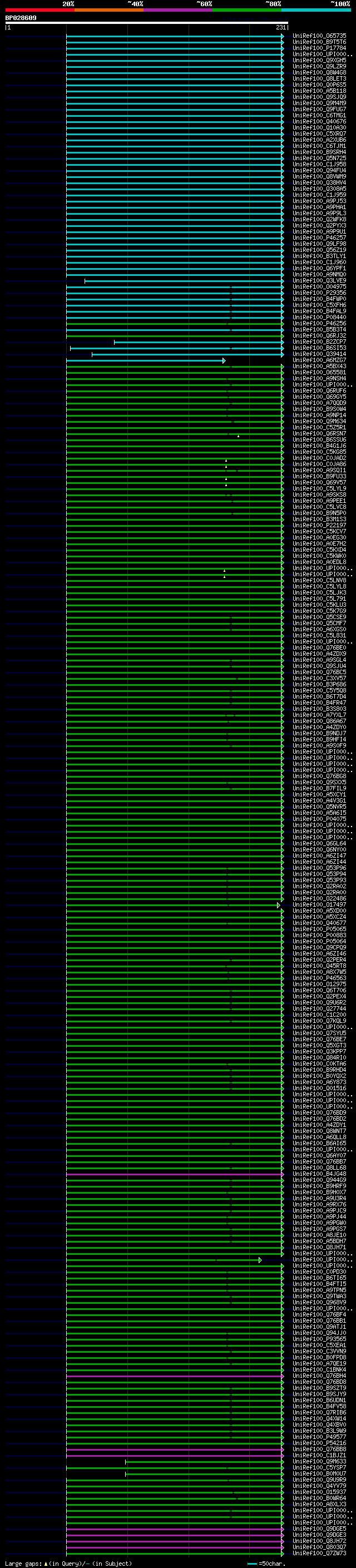Select hit UniRef100_P93565
356x1568 pixels.
319,1339
